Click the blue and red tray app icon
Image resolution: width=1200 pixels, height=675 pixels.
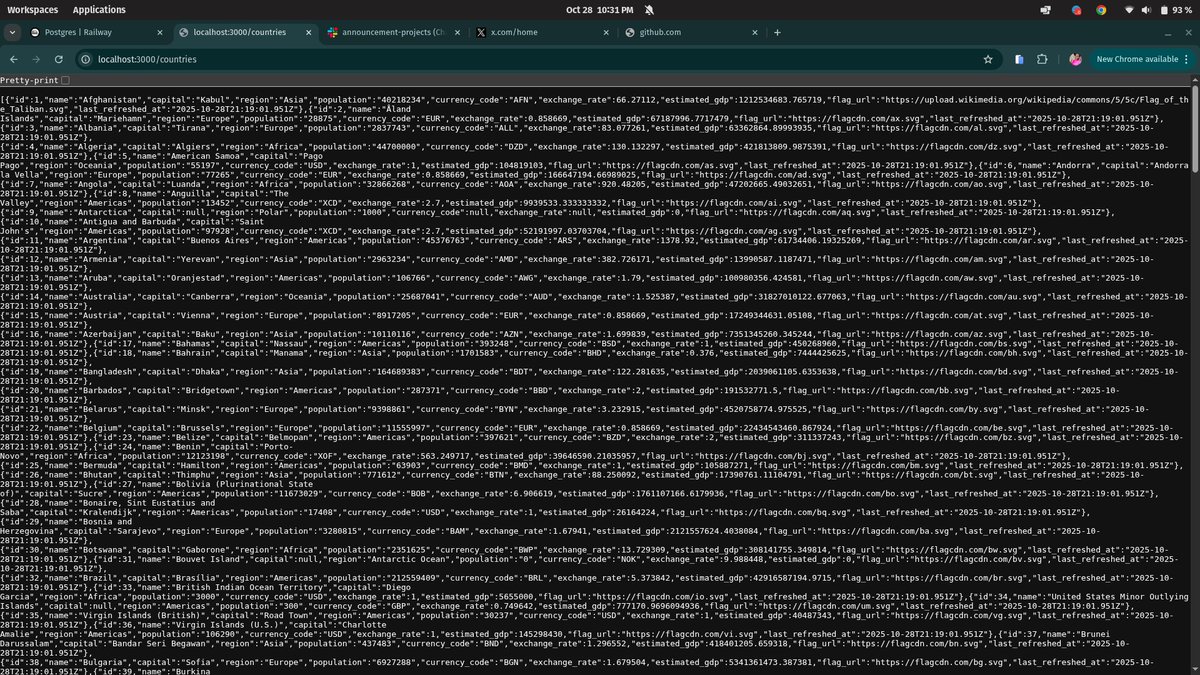pos(1076,9)
